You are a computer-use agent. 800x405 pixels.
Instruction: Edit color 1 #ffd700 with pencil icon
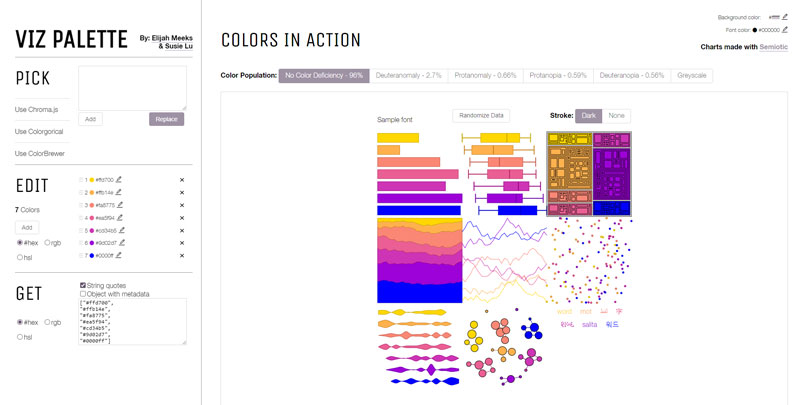[x=119, y=180]
